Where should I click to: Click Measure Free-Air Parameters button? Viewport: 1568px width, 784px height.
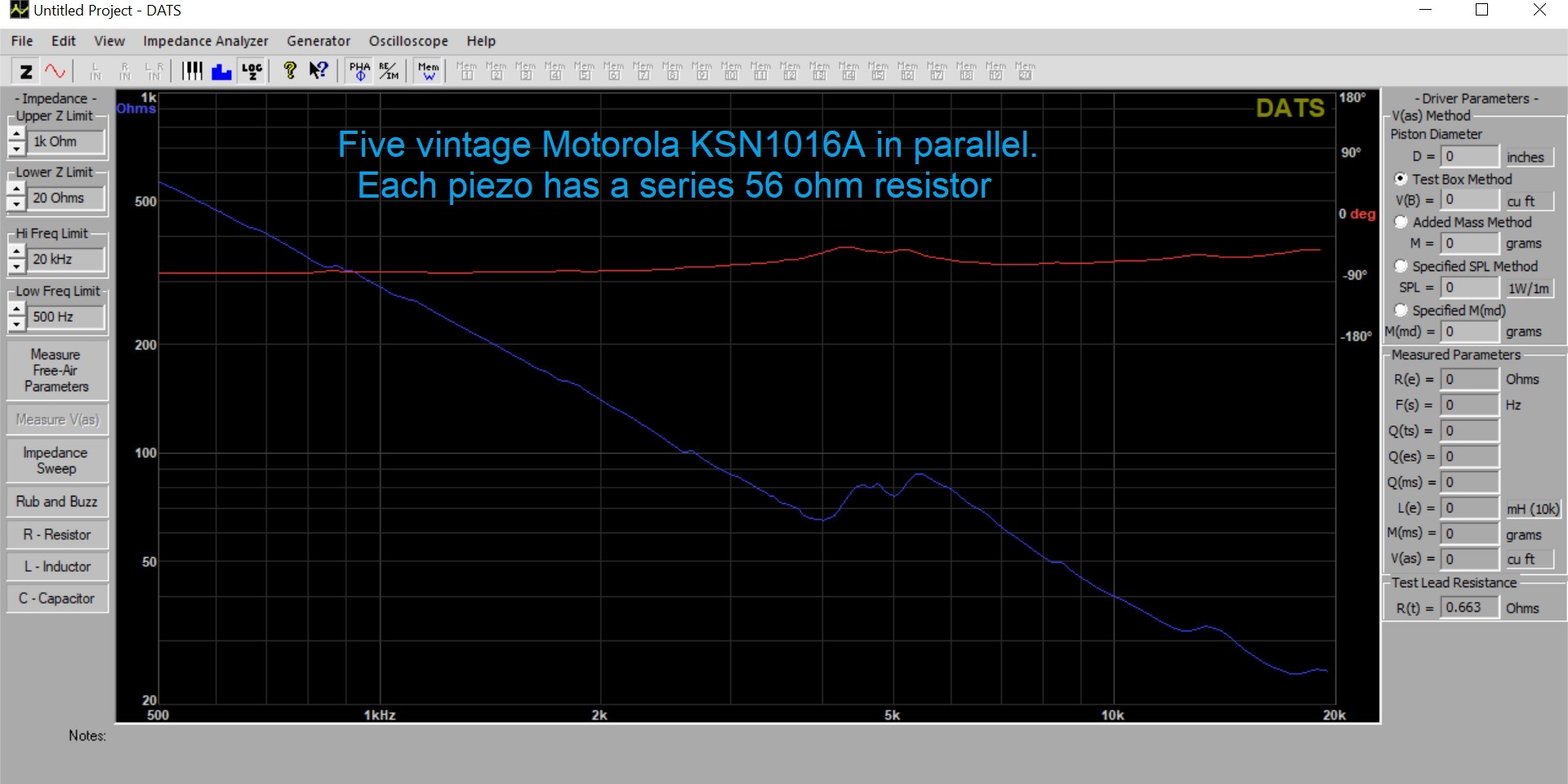point(56,371)
